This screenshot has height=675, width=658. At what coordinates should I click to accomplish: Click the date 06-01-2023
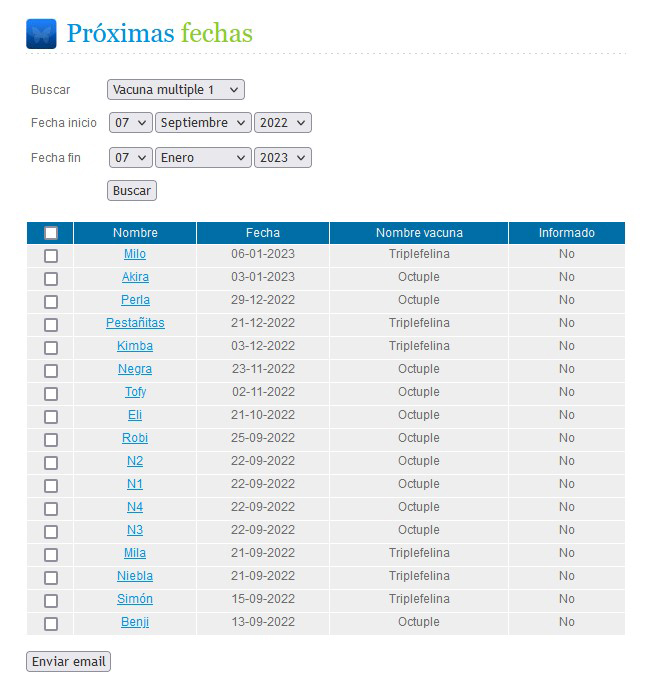pyautogui.click(x=263, y=254)
